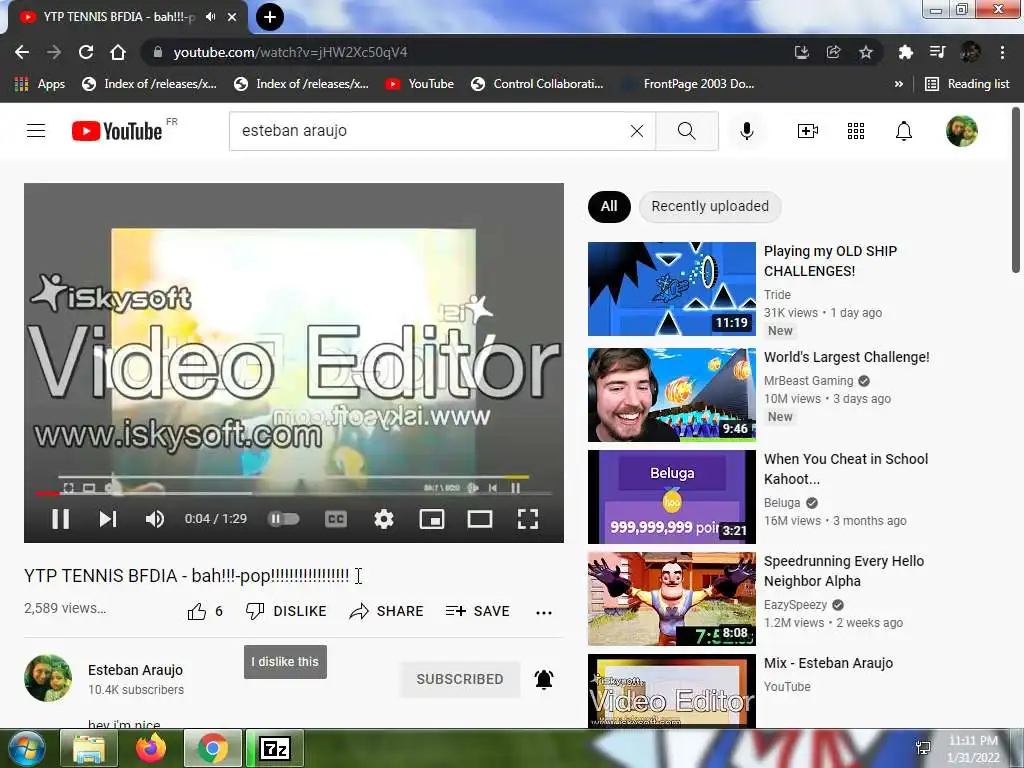Image resolution: width=1024 pixels, height=768 pixels.
Task: Open the account avatar menu
Action: [961, 131]
